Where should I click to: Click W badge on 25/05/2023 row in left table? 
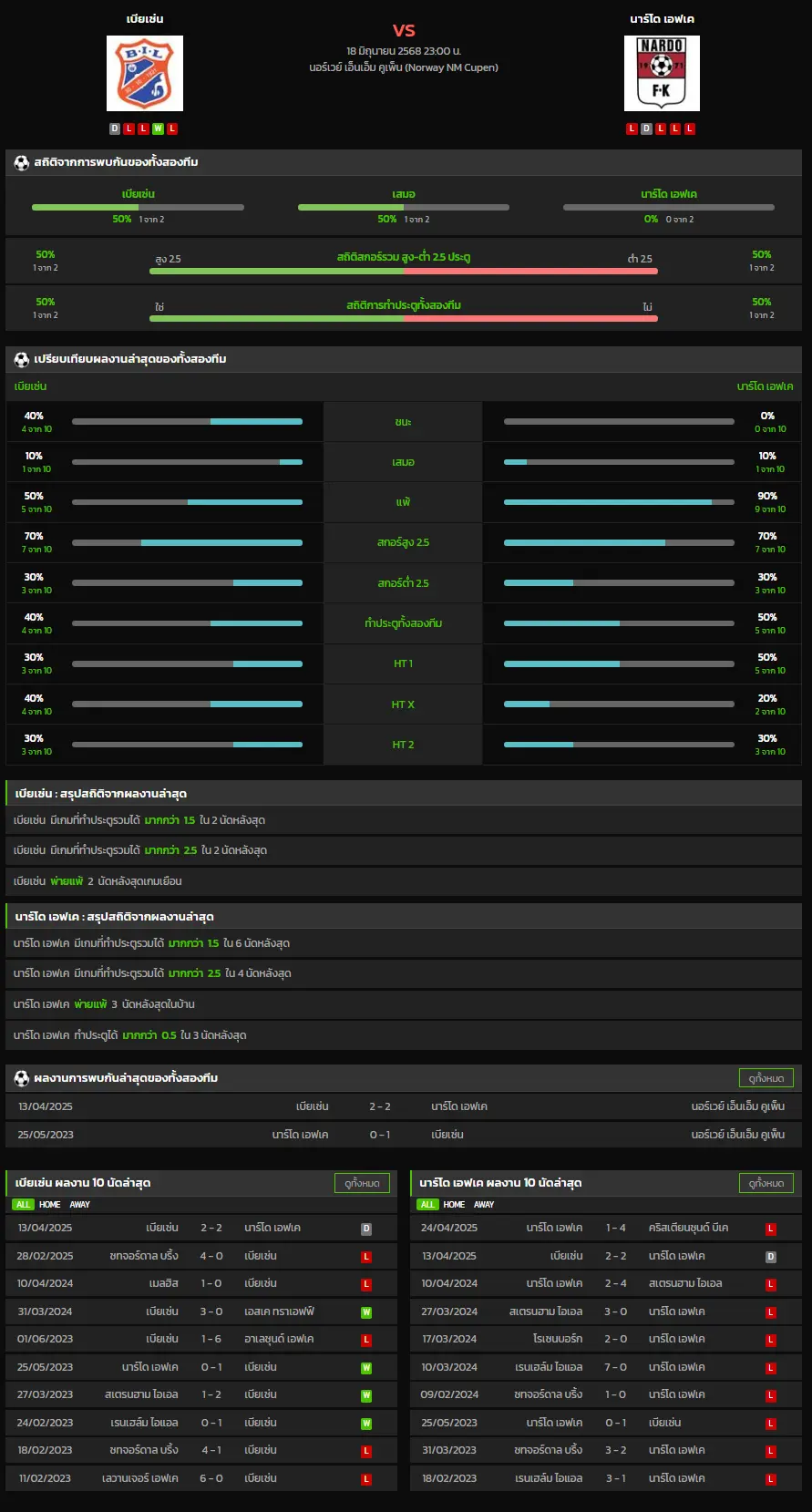coord(366,1368)
